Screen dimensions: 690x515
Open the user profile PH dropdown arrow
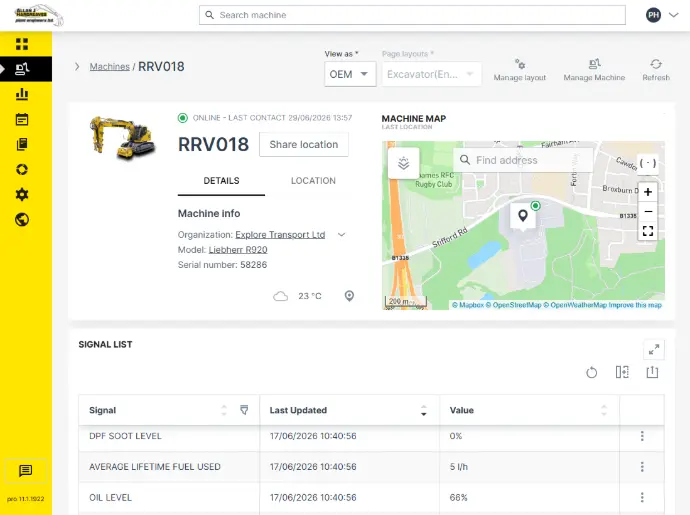(x=673, y=15)
